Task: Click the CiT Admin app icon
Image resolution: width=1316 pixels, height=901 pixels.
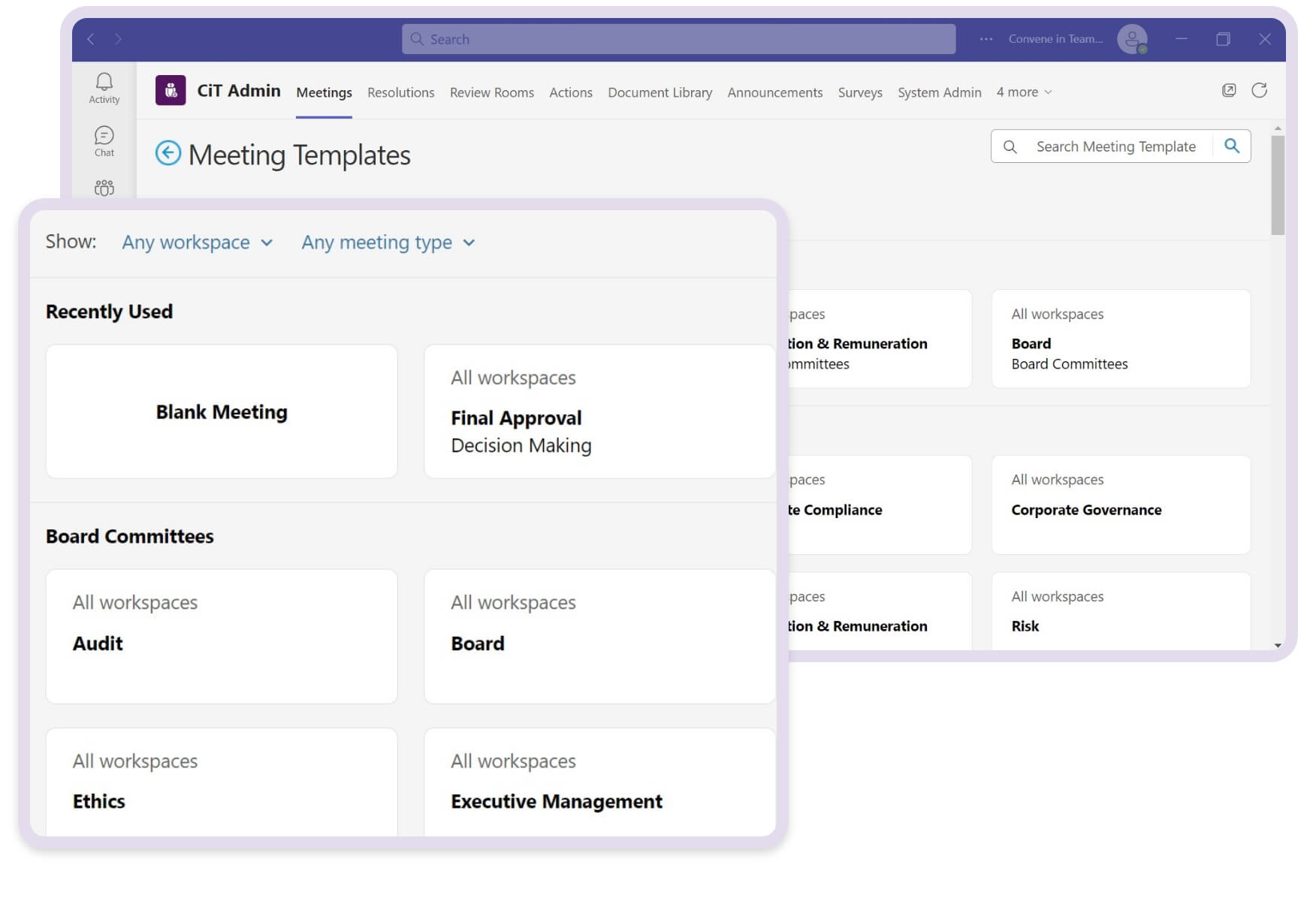Action: tap(171, 91)
